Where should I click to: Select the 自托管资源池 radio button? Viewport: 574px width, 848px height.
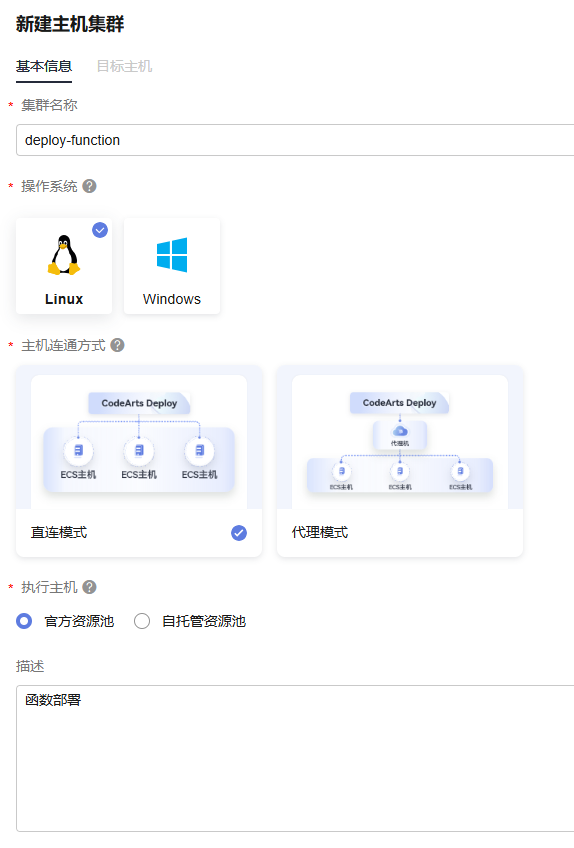pos(142,621)
